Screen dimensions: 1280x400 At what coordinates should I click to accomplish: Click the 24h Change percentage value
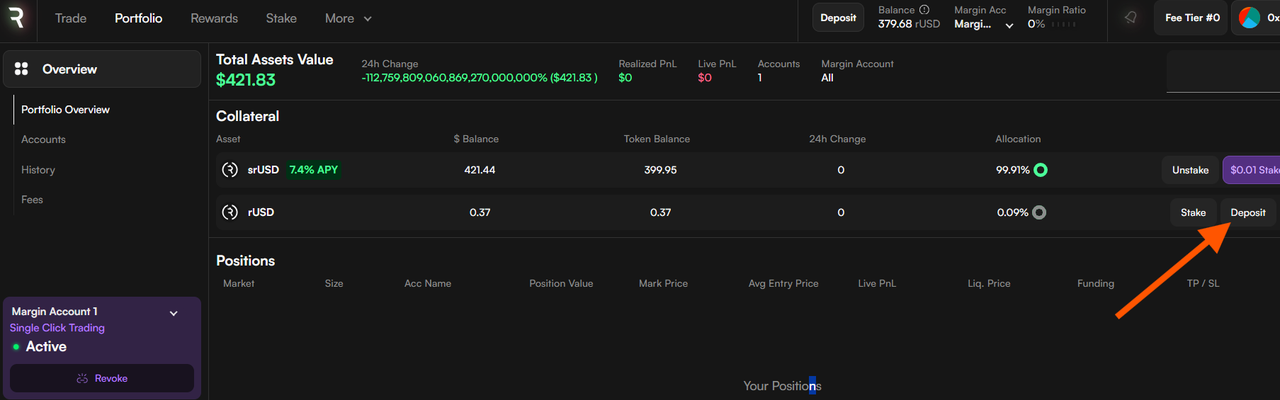[480, 78]
